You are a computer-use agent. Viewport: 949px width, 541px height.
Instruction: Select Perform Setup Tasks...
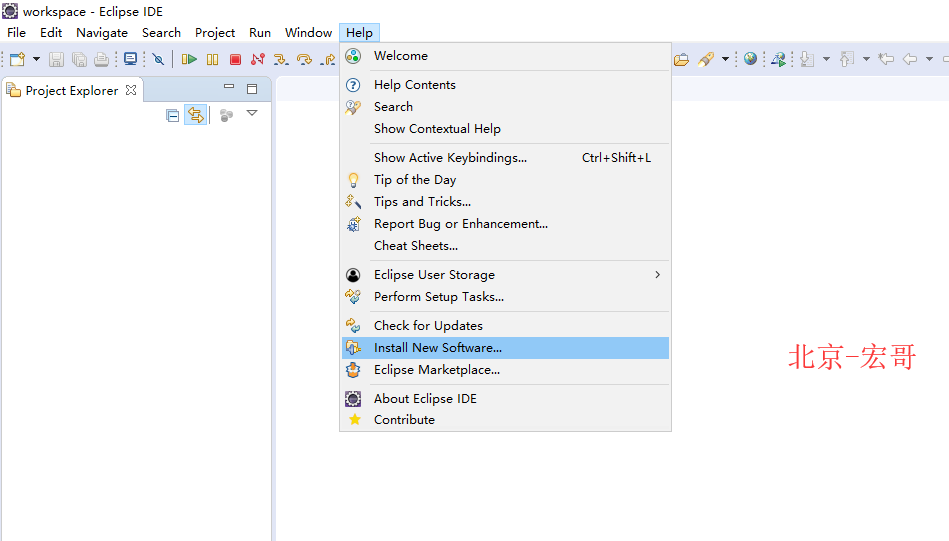[505, 297]
